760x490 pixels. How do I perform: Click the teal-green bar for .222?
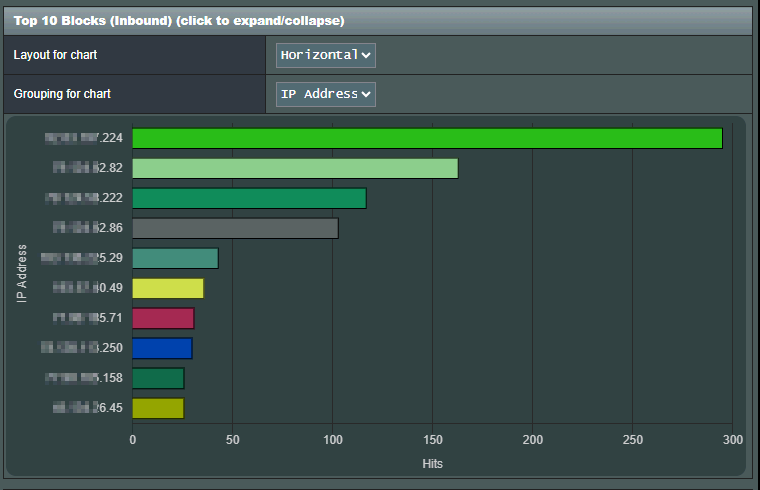tap(249, 199)
